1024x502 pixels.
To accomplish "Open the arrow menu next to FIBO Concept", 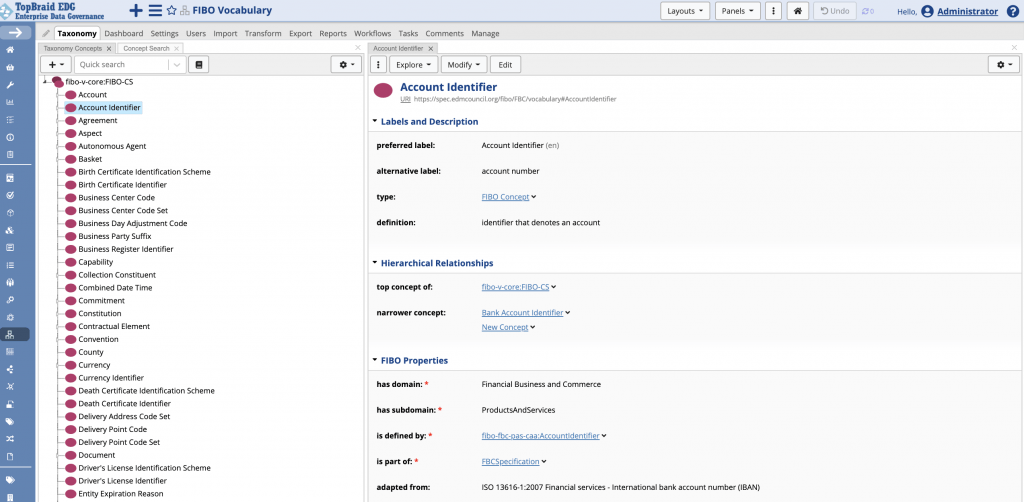I will 534,196.
